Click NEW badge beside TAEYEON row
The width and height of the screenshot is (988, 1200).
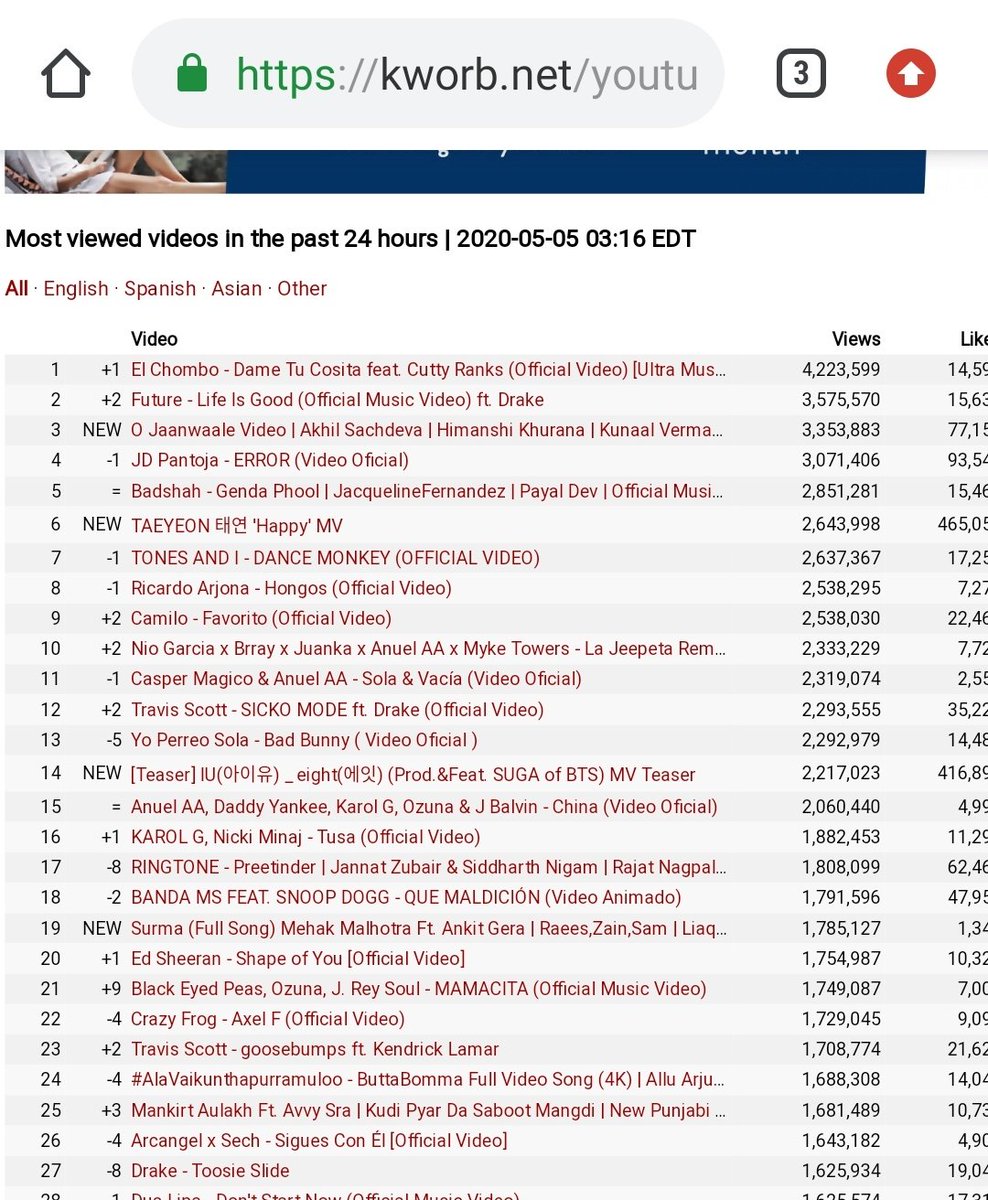tap(102, 525)
